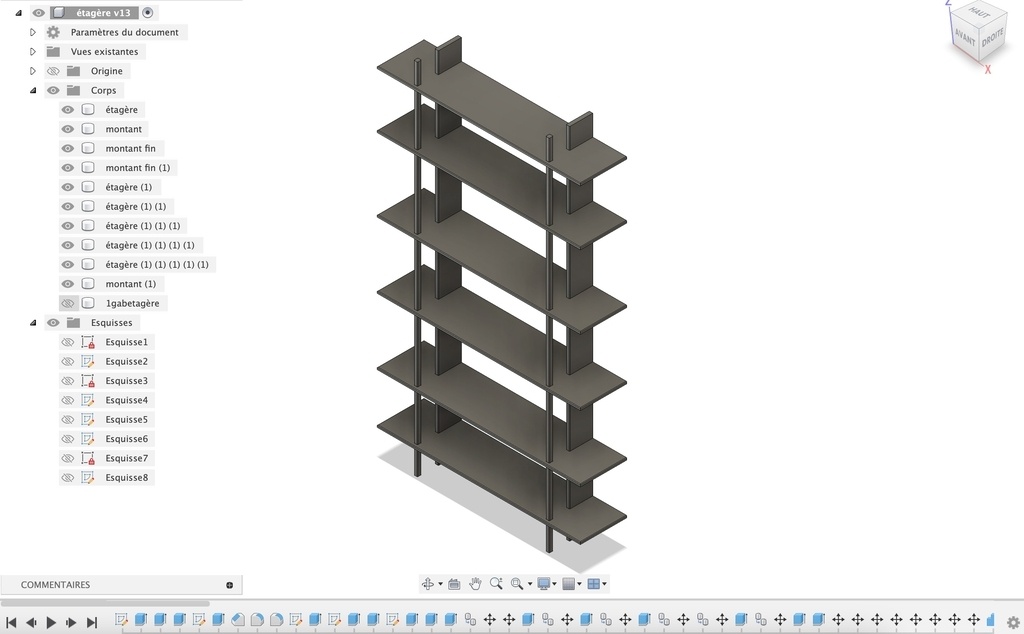Step back one timeline feature

point(31,623)
